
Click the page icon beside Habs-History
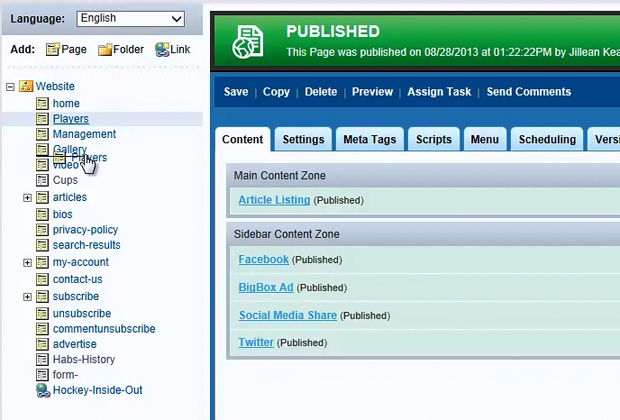point(42,359)
